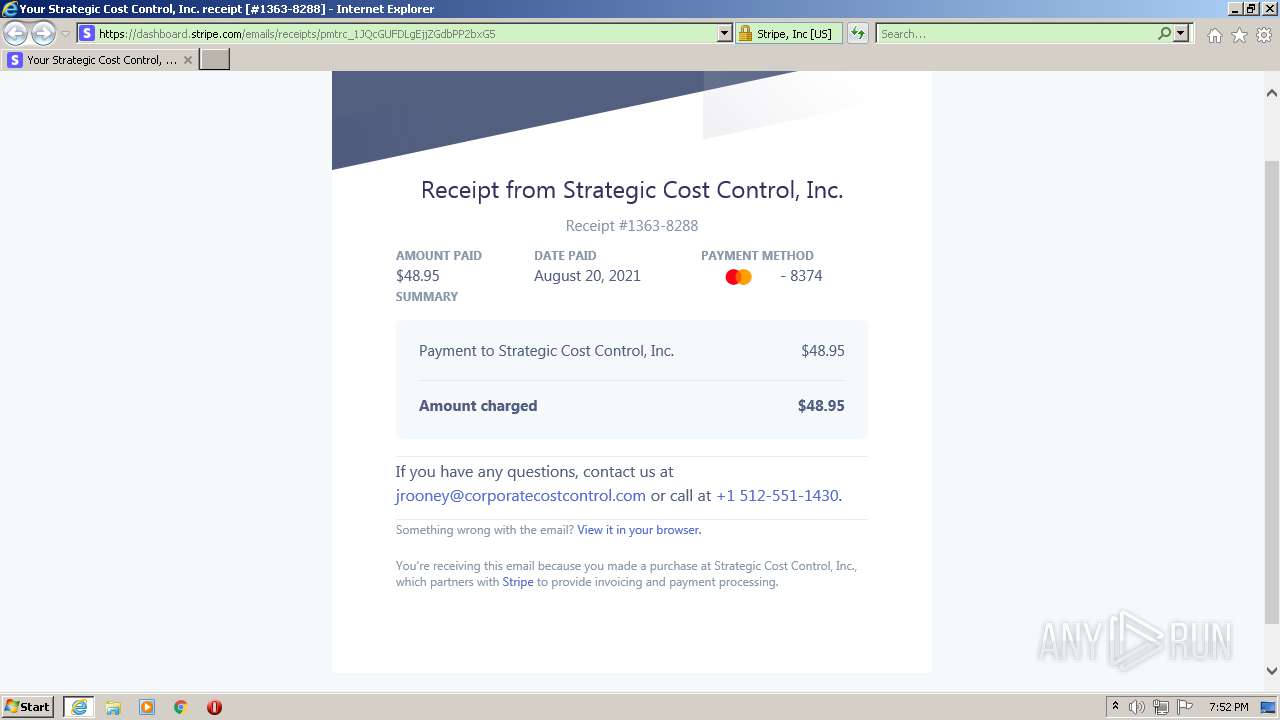1280x720 pixels.
Task: Click the 7:52 PM system clock
Action: click(1228, 707)
